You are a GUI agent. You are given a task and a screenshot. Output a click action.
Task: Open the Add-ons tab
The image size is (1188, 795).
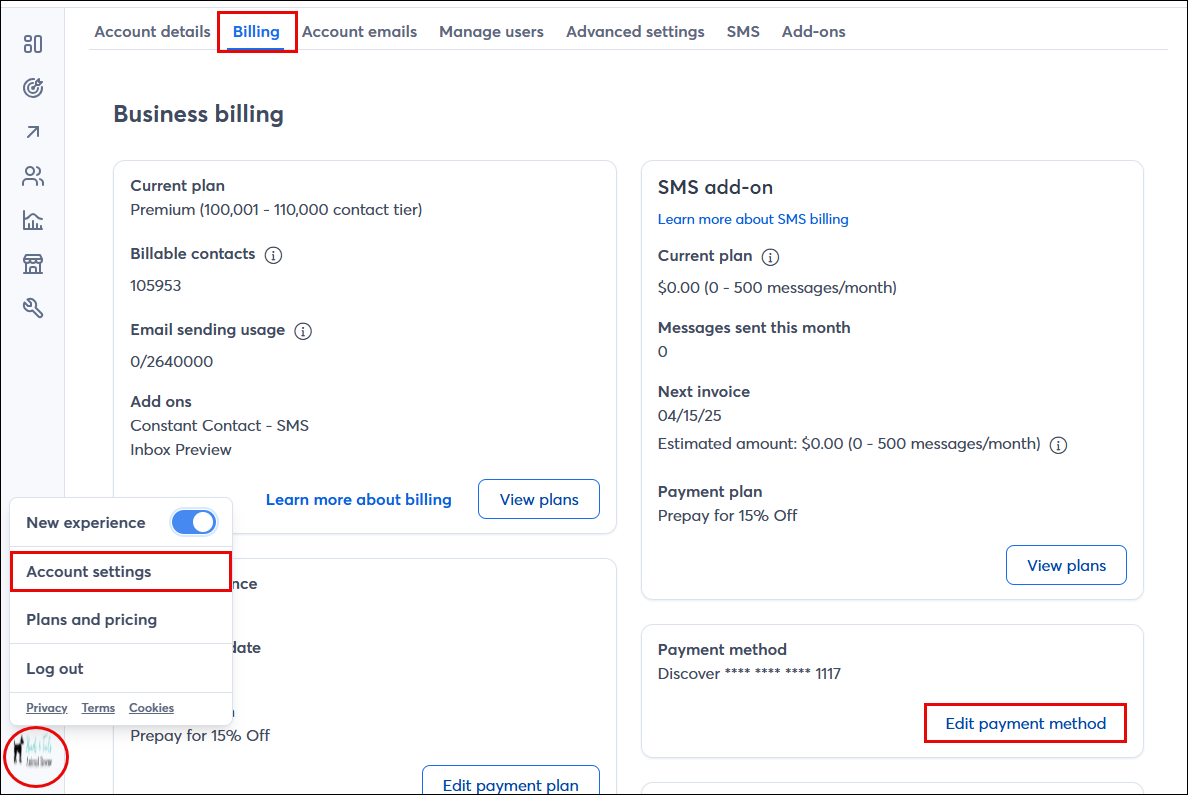(x=813, y=32)
